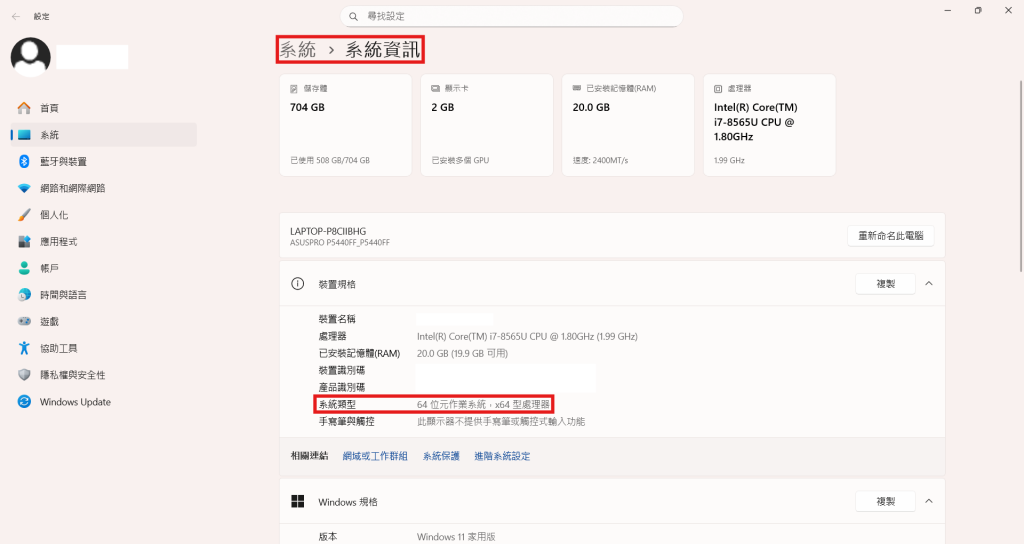Open Windows Update sync icon

[x=24, y=402]
